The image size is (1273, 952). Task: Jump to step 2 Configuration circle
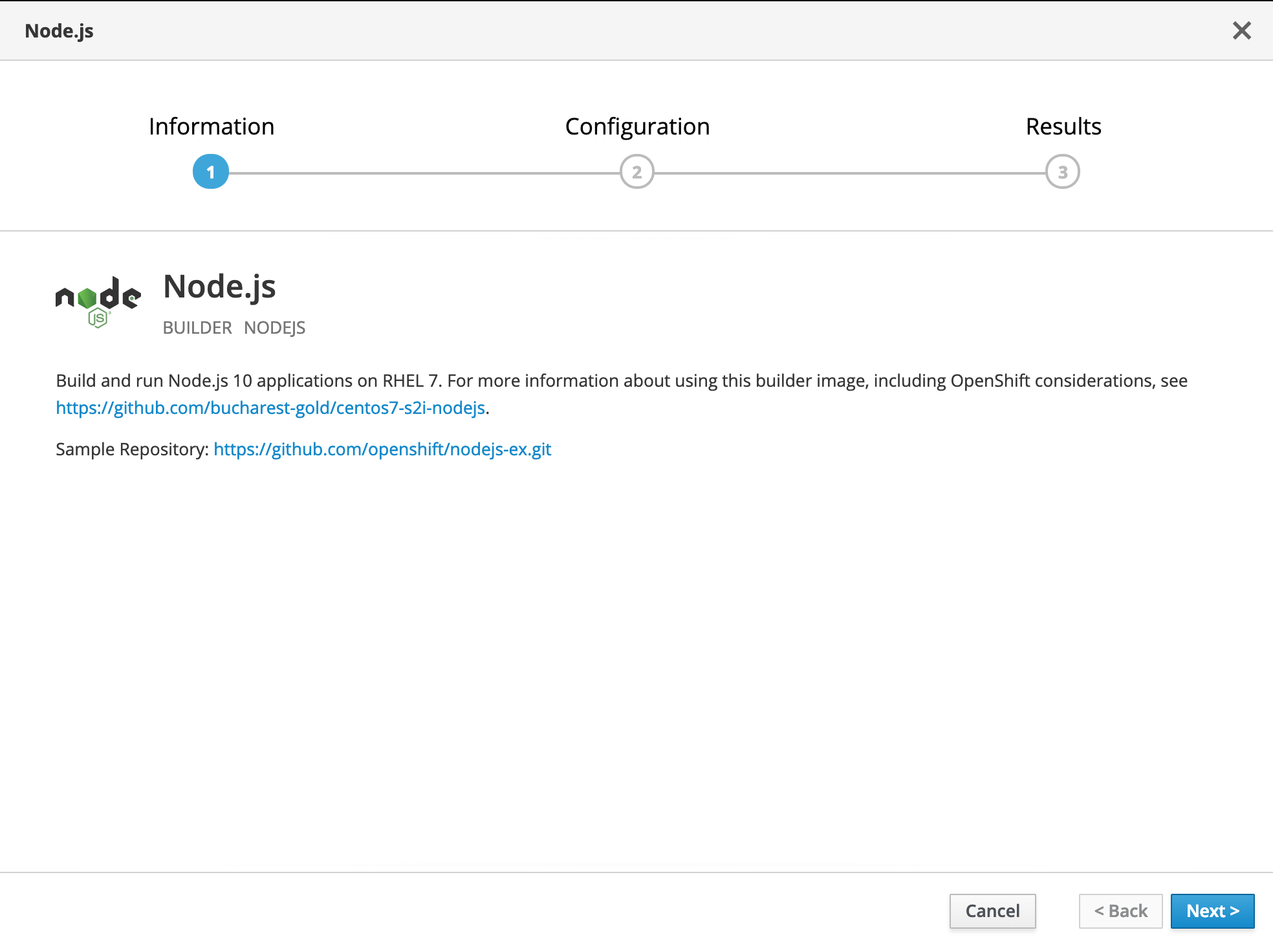637,172
